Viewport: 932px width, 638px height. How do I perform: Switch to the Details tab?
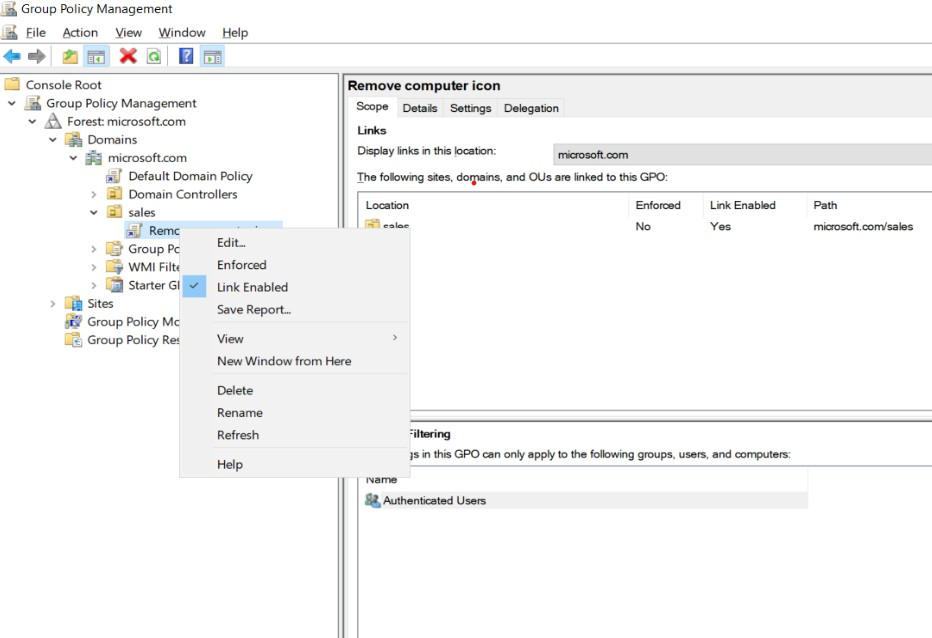[420, 108]
